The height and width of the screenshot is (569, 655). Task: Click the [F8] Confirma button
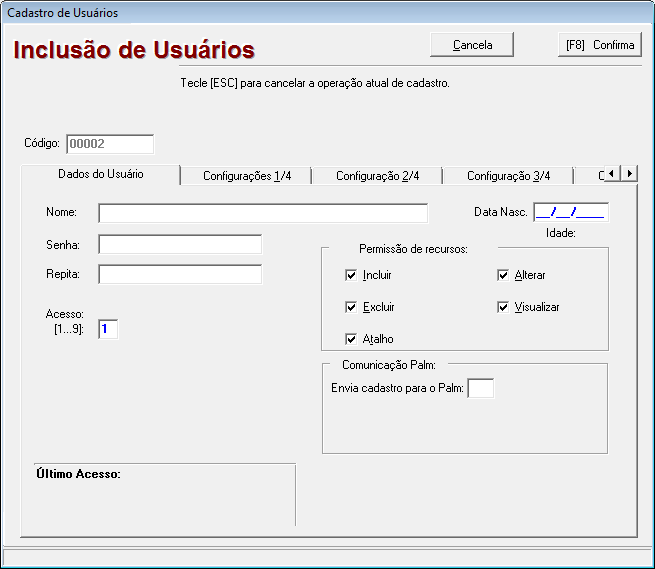click(600, 45)
